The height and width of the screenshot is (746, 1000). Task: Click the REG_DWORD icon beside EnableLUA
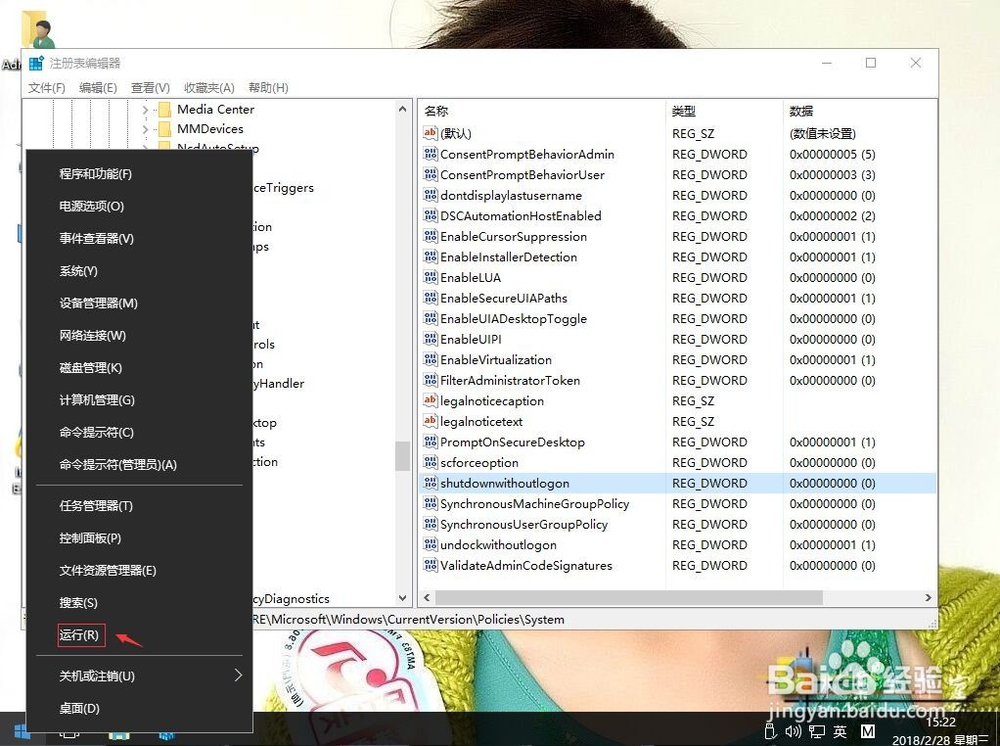tap(431, 277)
